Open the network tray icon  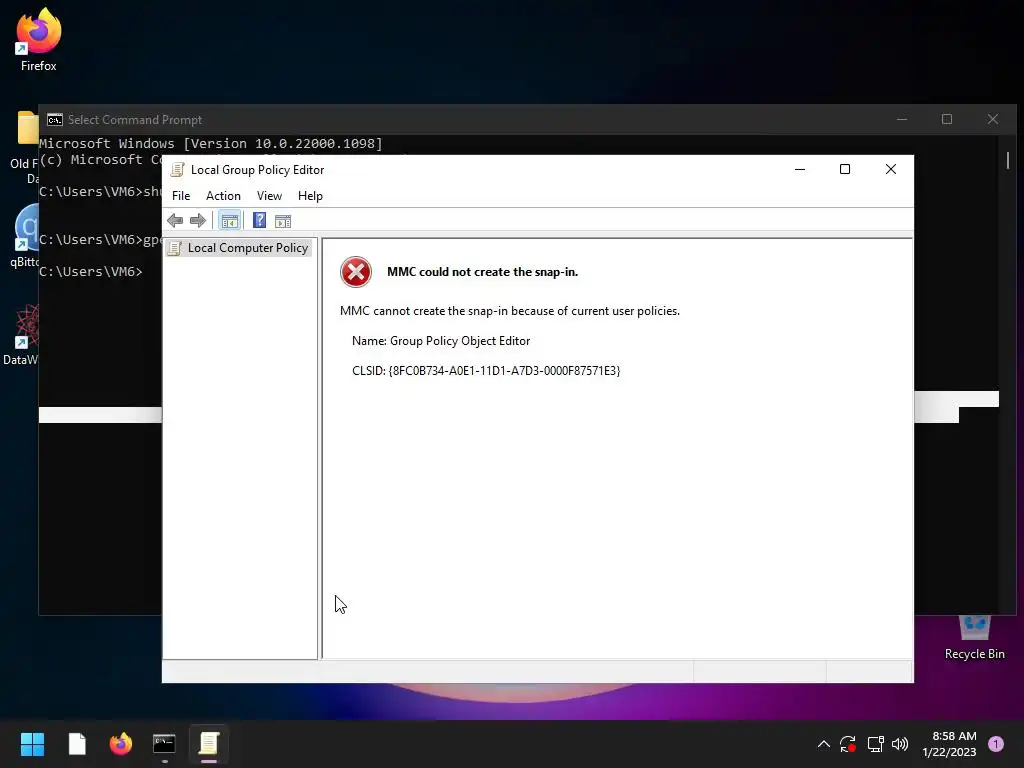click(875, 744)
